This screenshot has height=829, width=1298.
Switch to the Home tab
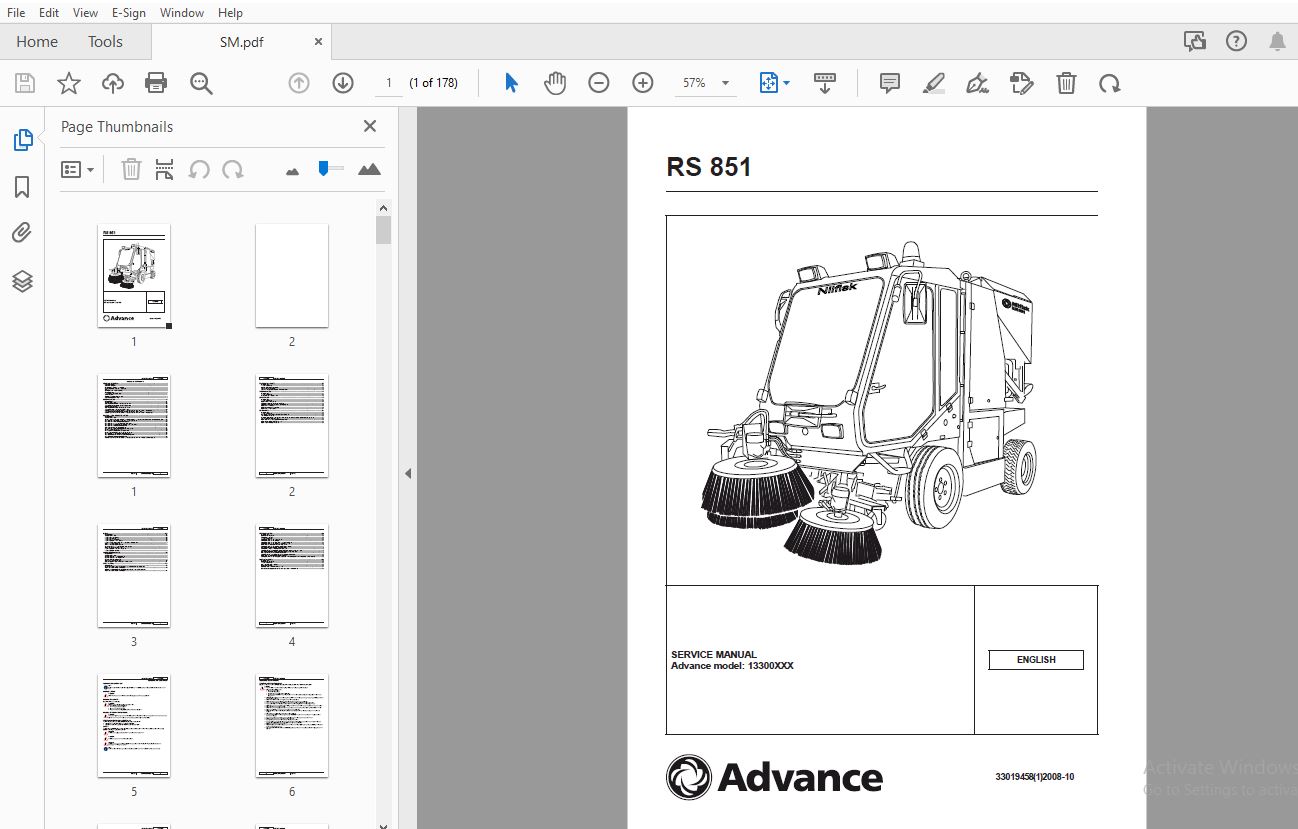[x=37, y=41]
